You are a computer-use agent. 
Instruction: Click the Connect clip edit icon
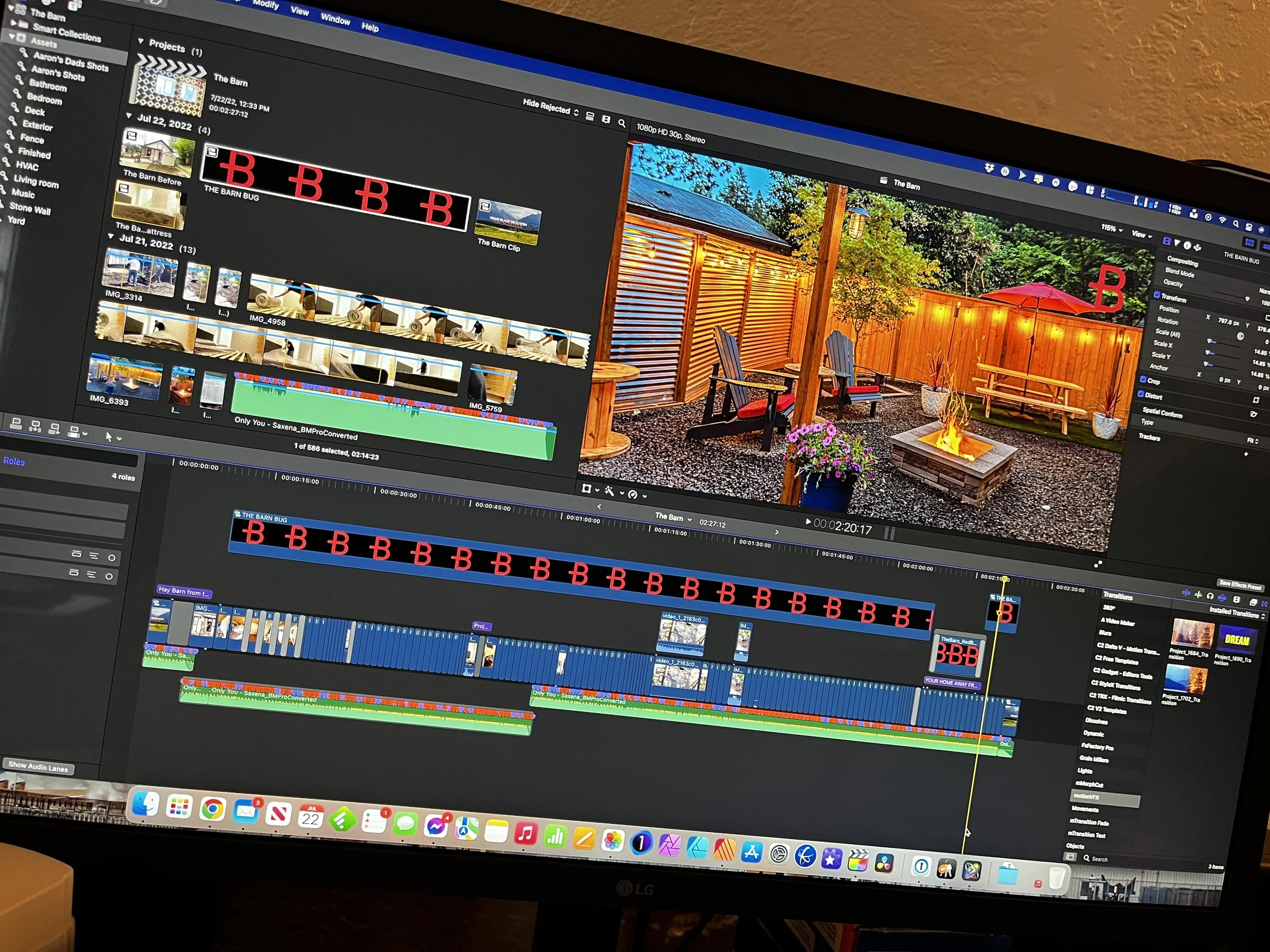(x=16, y=423)
